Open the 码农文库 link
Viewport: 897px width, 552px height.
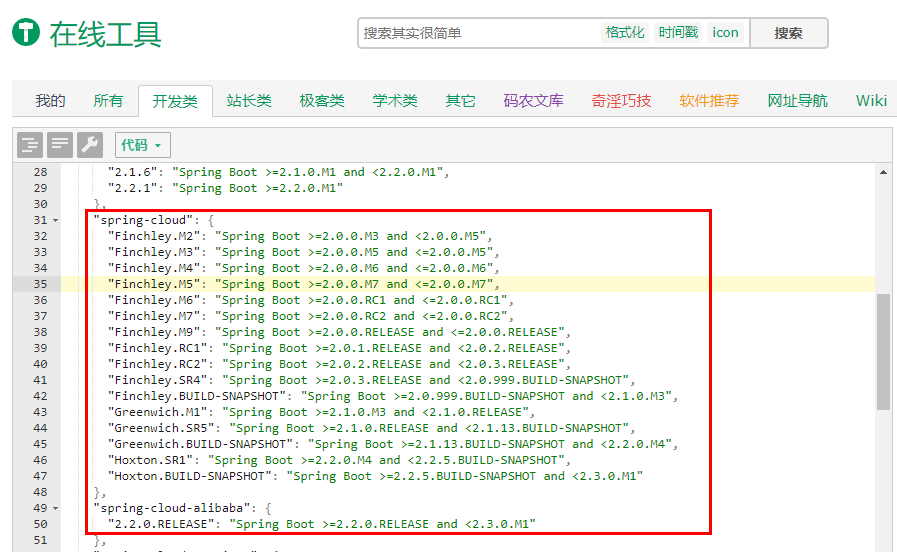[533, 101]
